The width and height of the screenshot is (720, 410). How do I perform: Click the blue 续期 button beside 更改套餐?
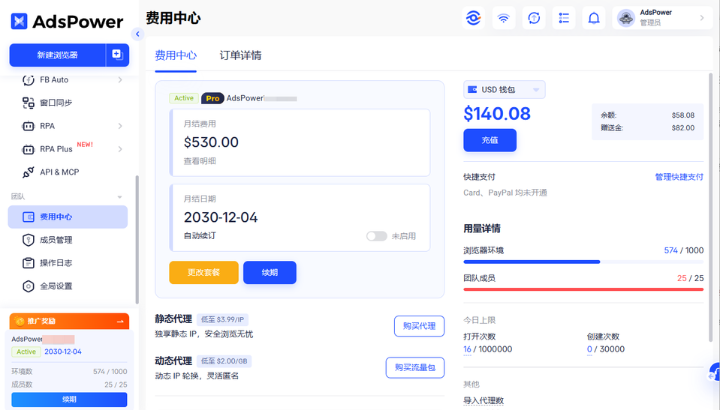coord(270,273)
